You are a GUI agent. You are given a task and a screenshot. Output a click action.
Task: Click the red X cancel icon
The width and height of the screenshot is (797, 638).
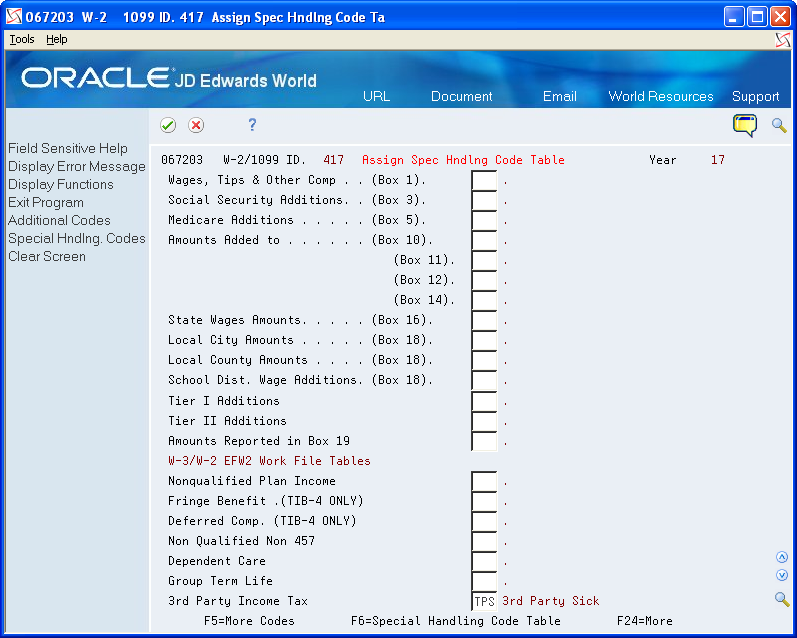click(x=196, y=125)
